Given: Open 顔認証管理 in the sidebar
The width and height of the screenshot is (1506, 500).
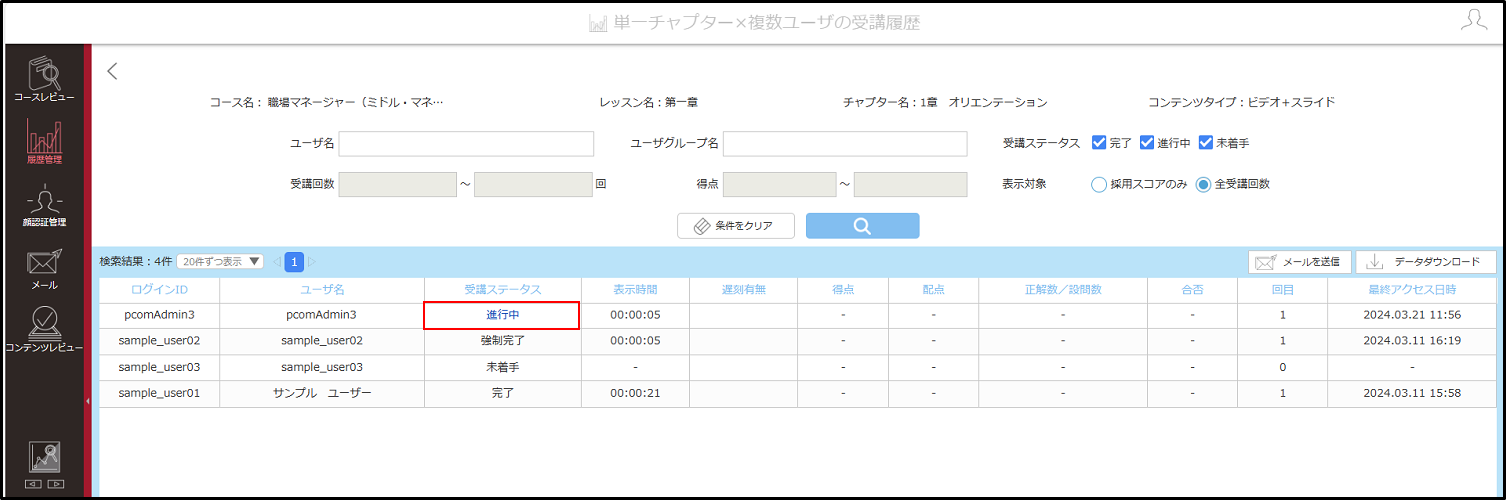Looking at the screenshot, I should tap(44, 205).
